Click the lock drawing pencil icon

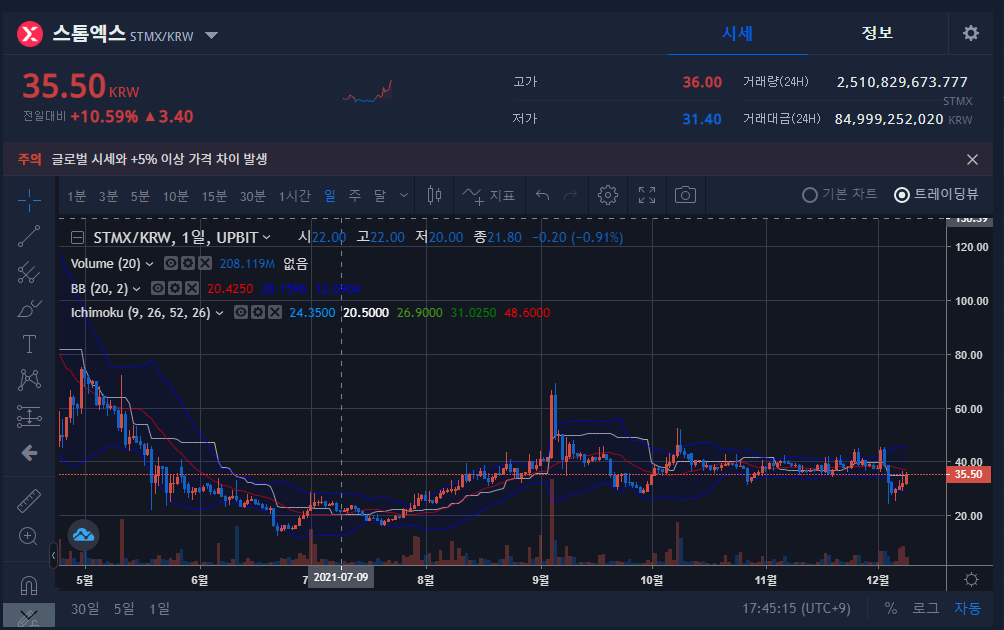coord(29,618)
